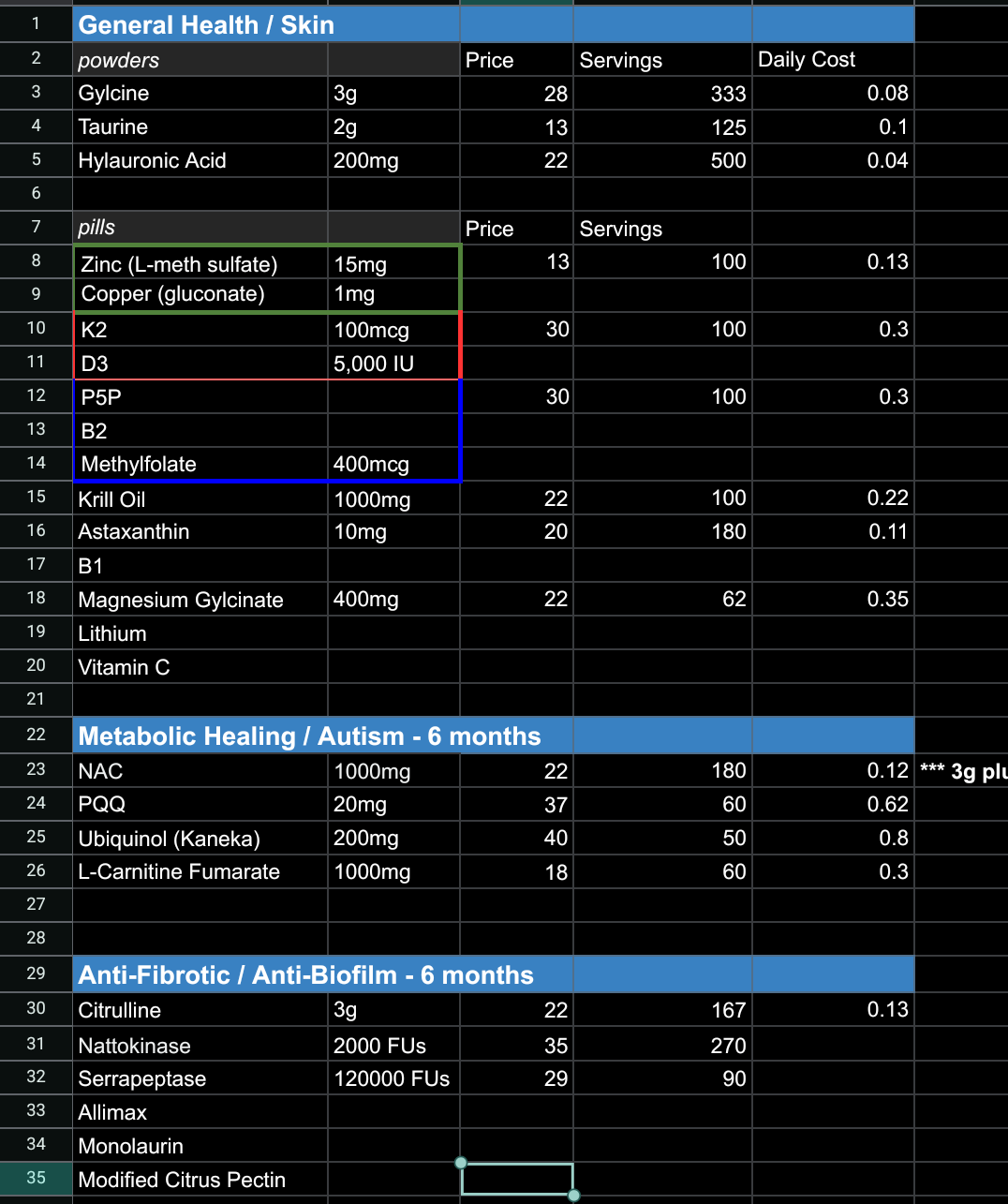Click the 'Hylauronic Acid' cell
Image resolution: width=1008 pixels, height=1204 pixels.
coord(200,161)
